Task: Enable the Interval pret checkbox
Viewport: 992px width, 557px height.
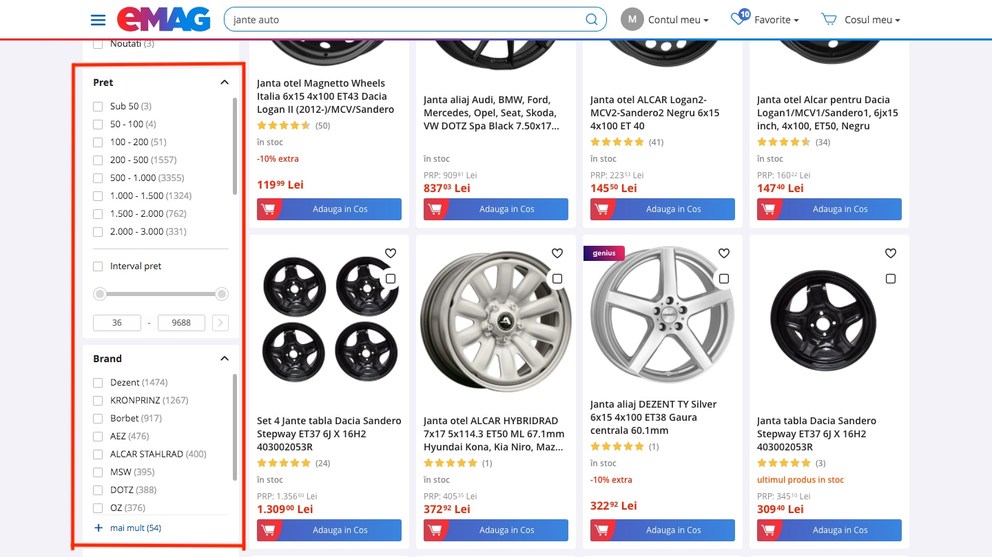Action: pos(97,266)
